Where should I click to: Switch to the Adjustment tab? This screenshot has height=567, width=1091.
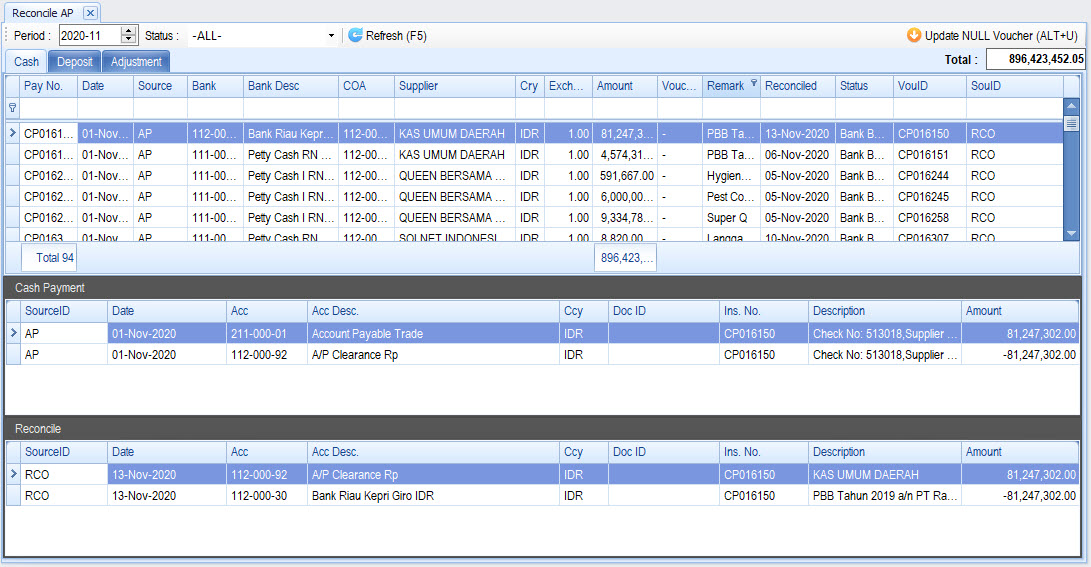[x=136, y=62]
